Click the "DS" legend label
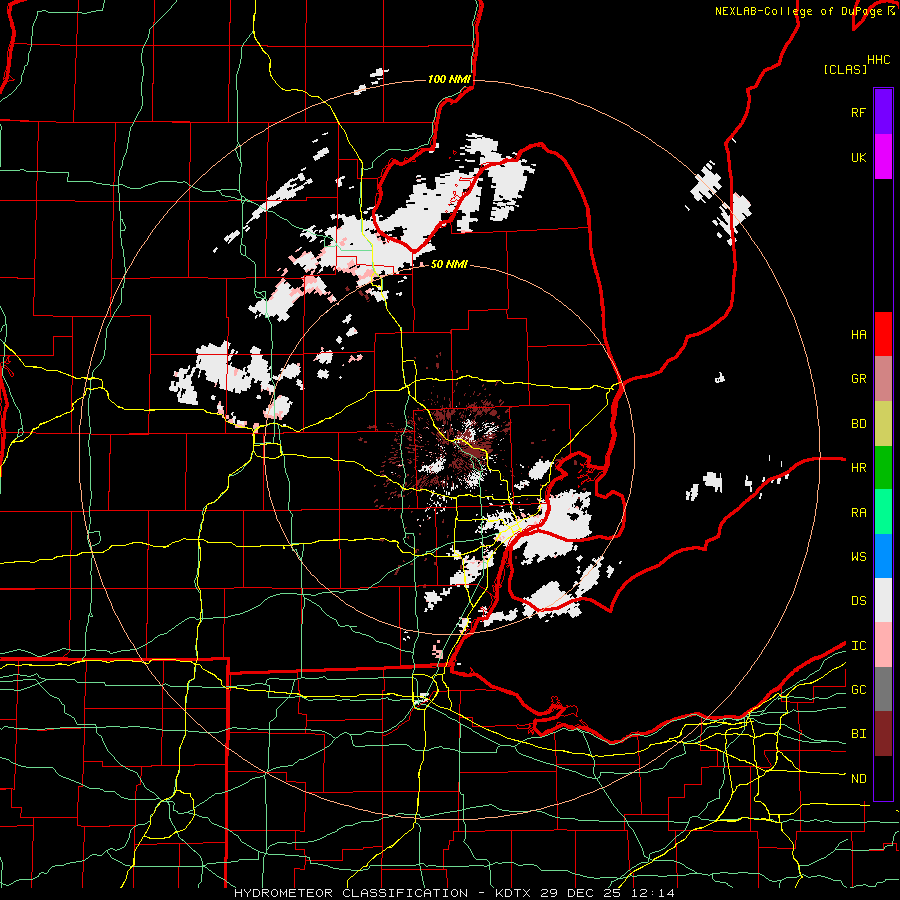The image size is (900, 900). (858, 601)
